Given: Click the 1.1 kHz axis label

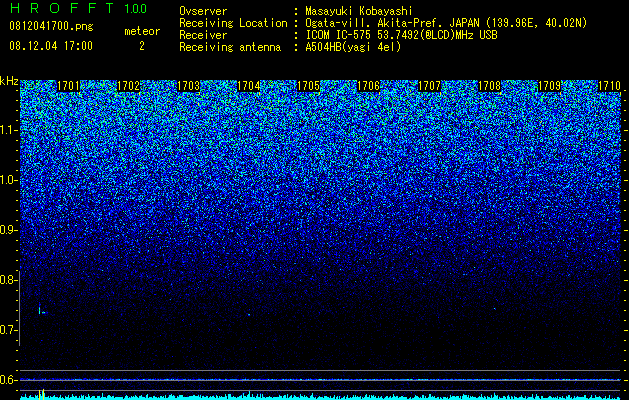Looking at the screenshot, I should (x=8, y=130).
